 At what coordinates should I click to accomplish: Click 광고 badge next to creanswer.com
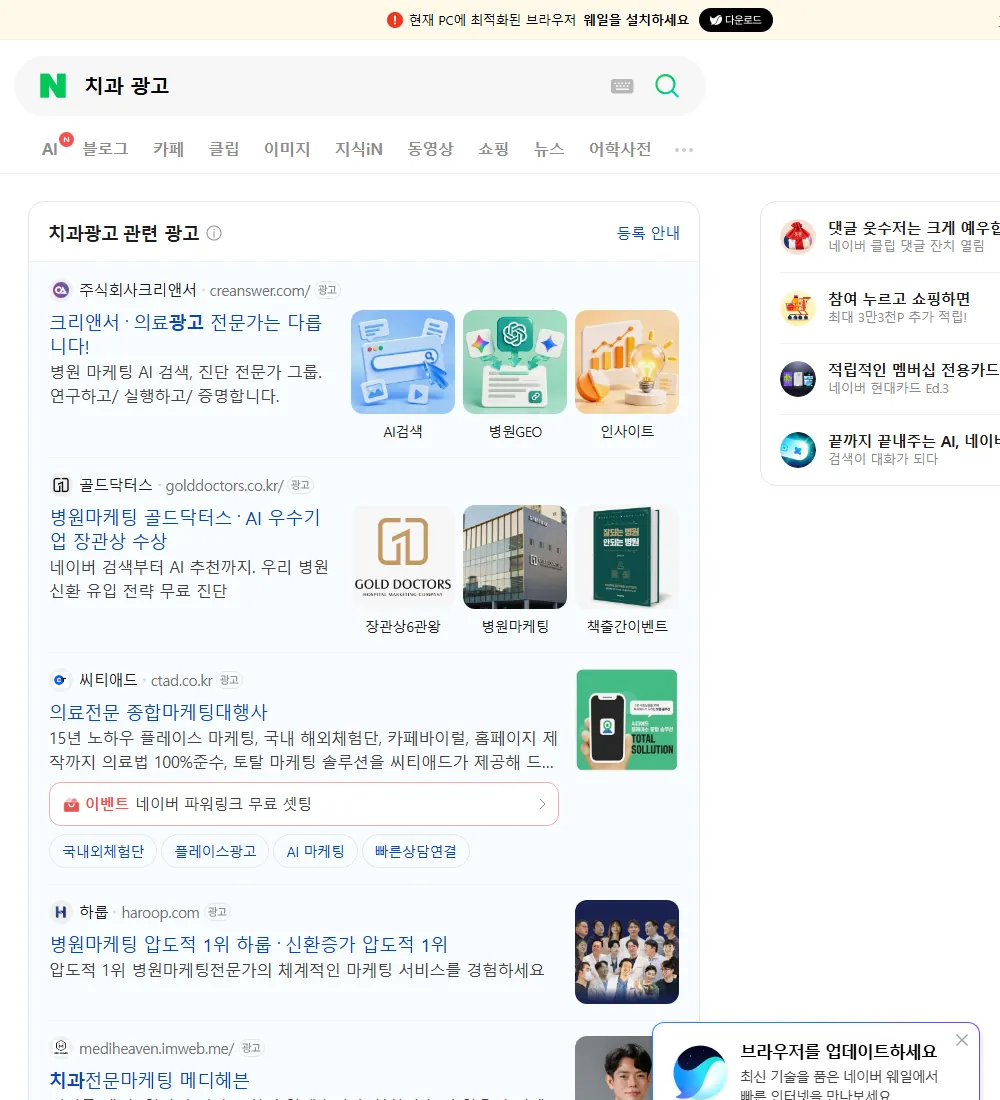[327, 290]
